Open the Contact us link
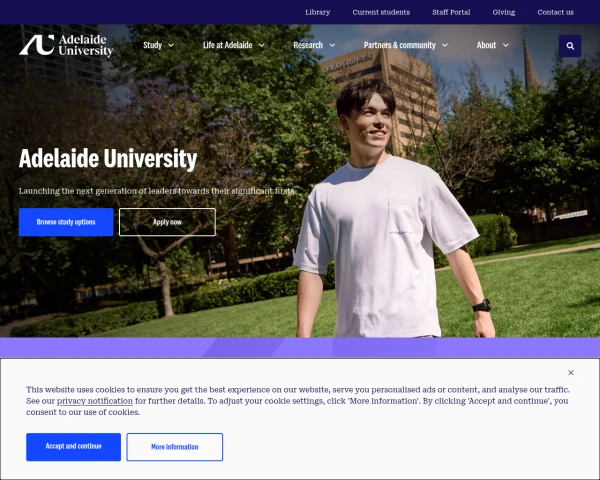Viewport: 600px width, 480px height. (555, 12)
